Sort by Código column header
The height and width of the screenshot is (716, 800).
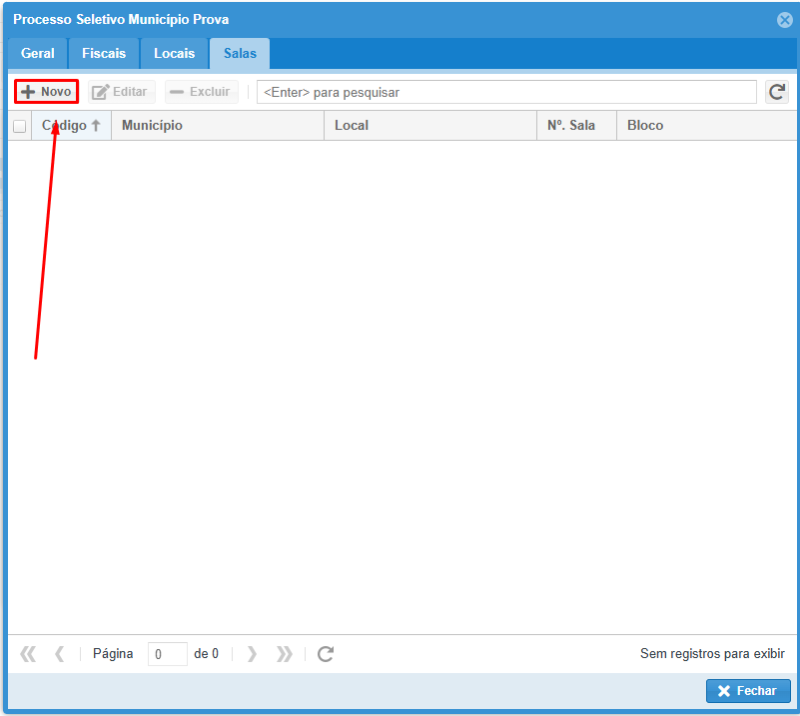[x=70, y=126]
